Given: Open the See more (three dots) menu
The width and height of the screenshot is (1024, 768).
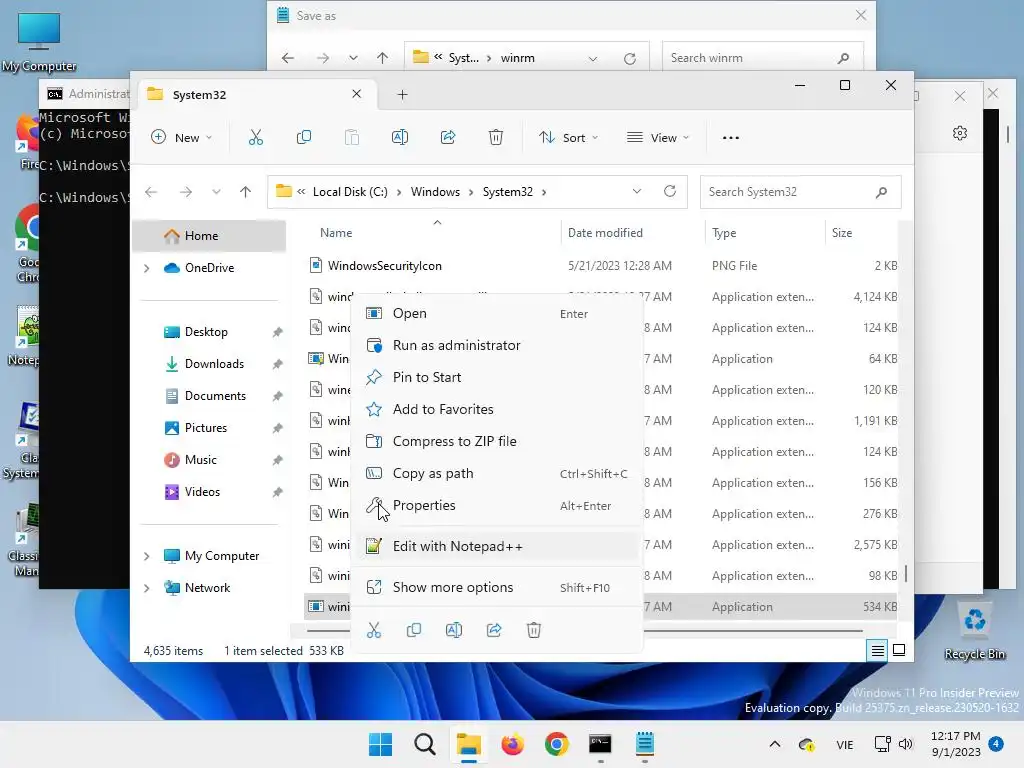Looking at the screenshot, I should (x=731, y=138).
